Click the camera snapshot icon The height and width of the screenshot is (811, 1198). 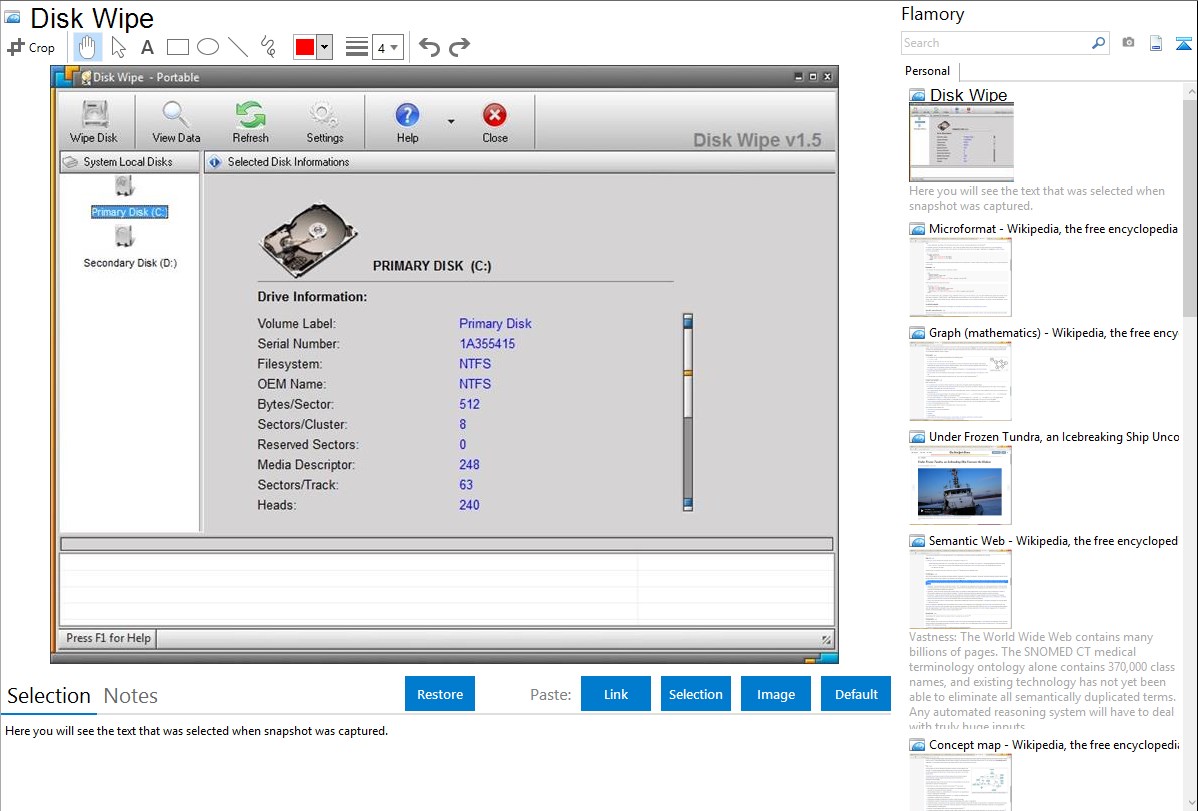pyautogui.click(x=1128, y=43)
